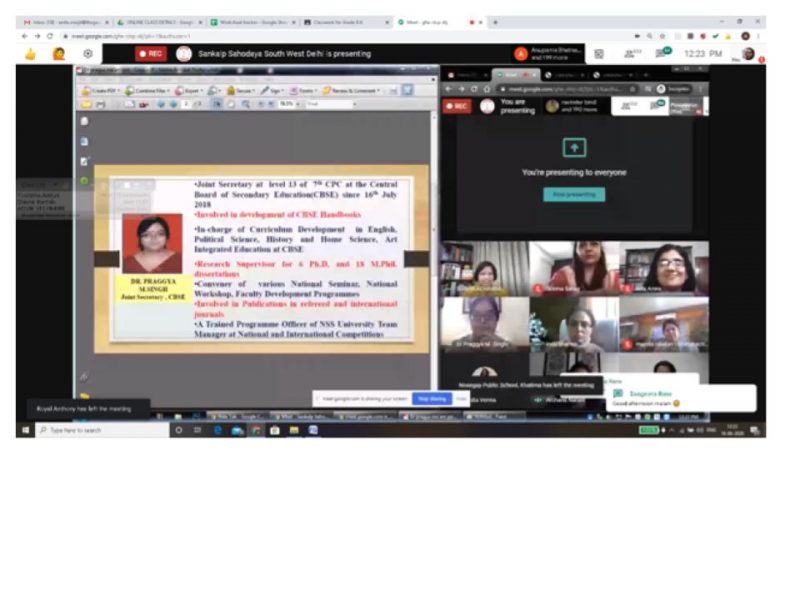Image resolution: width=800 pixels, height=600 pixels.
Task: Show the participants list
Action: (x=632, y=54)
